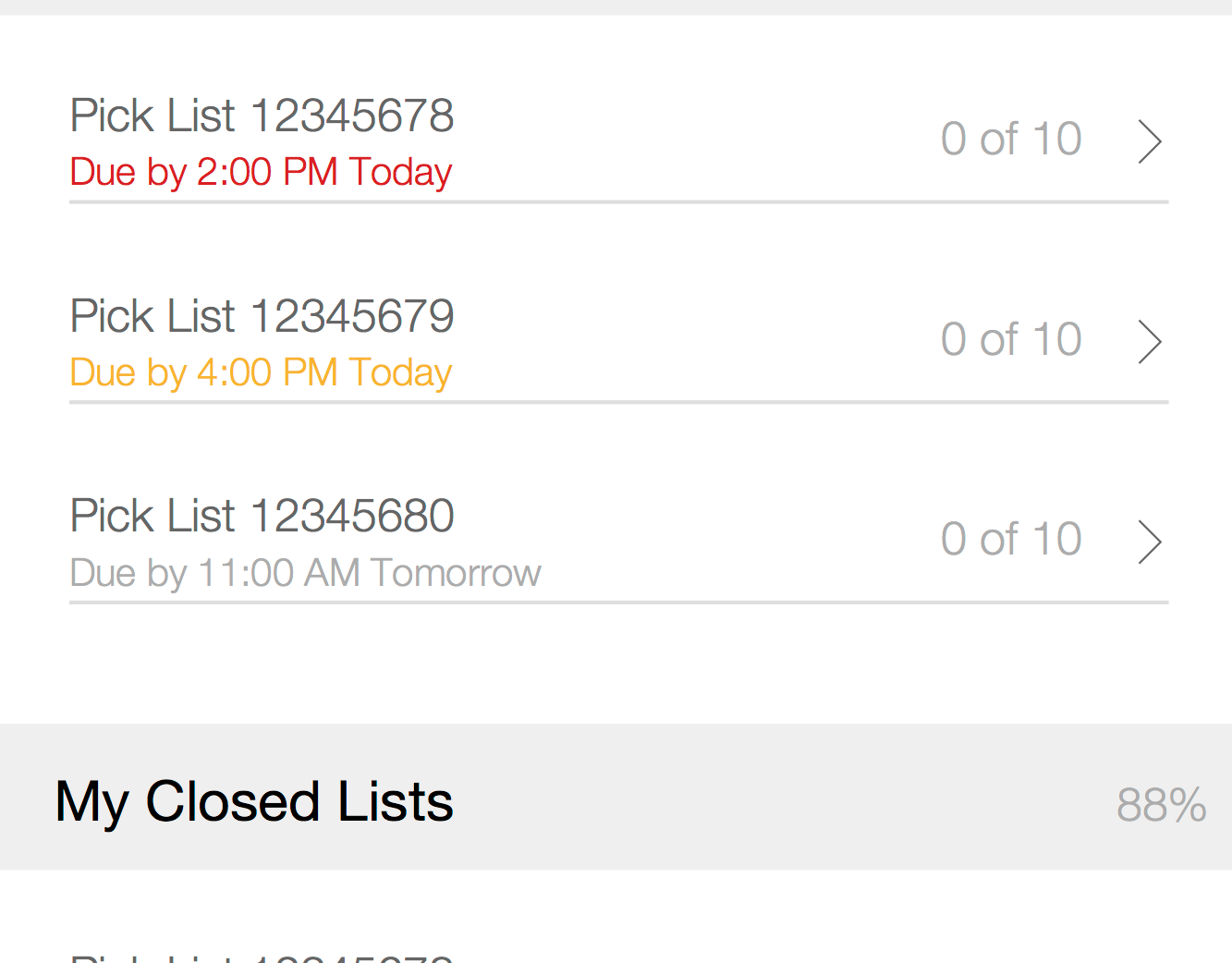Tap the 0 of 10 progress for Pick List 12345679
The width and height of the screenshot is (1232, 963).
click(x=1011, y=340)
